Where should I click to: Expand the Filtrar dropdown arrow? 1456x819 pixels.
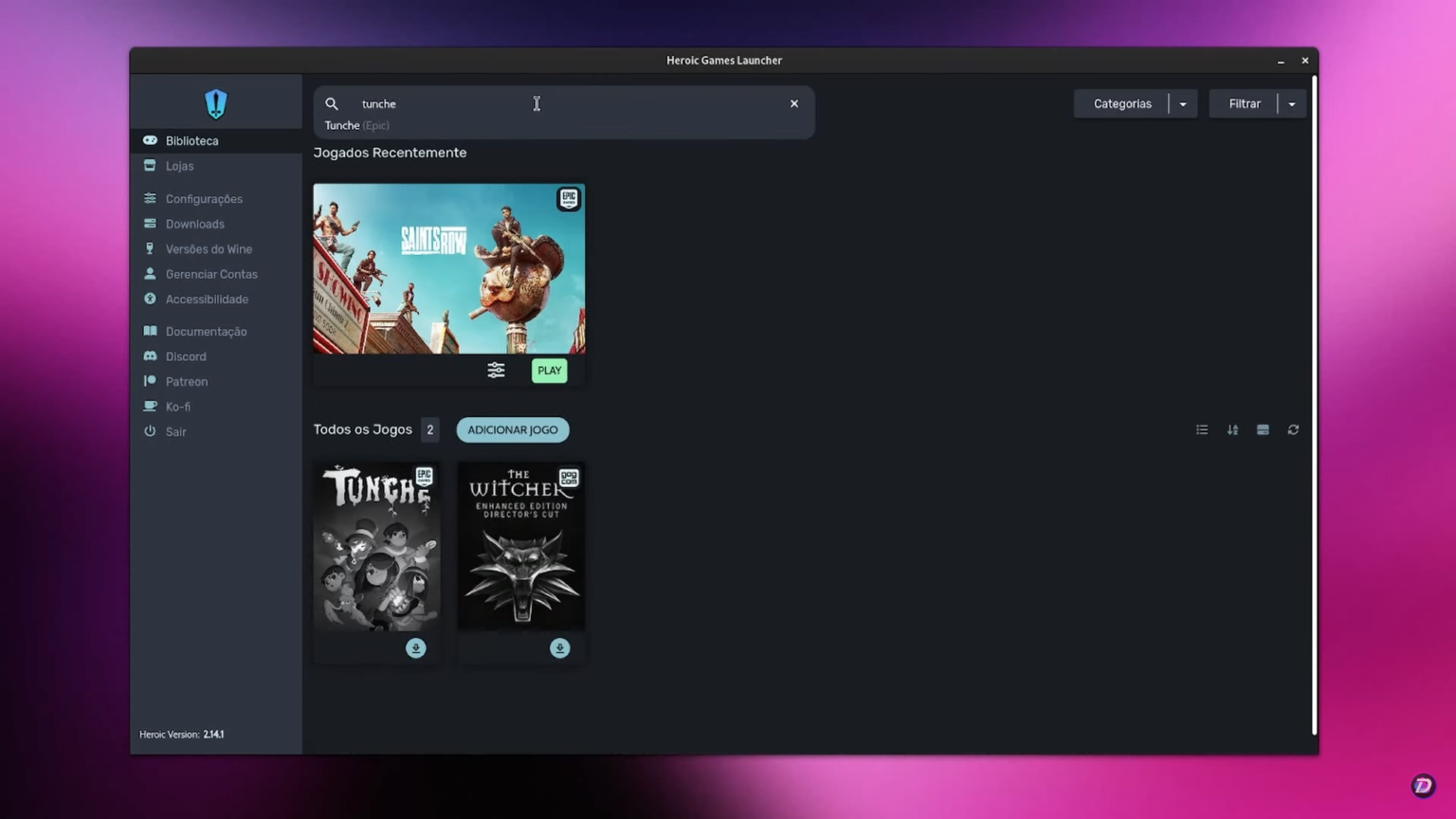1292,103
